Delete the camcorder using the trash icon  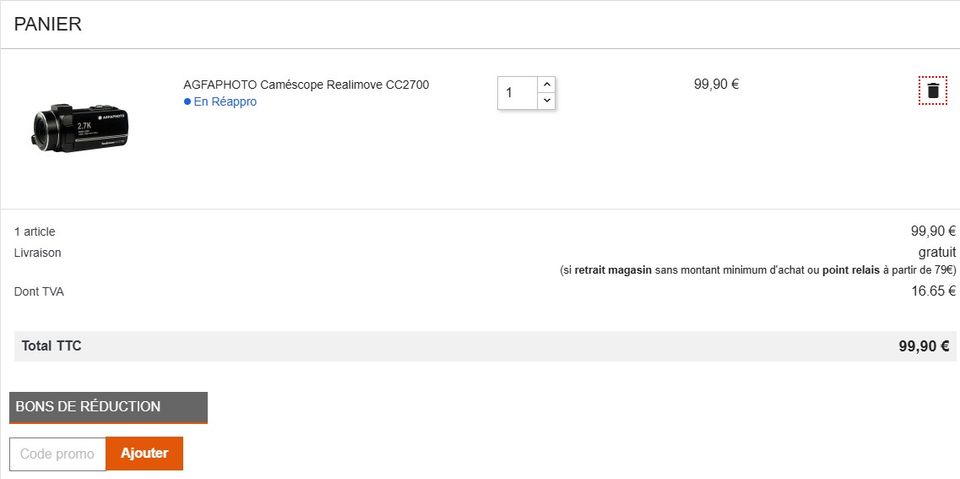[x=932, y=91]
